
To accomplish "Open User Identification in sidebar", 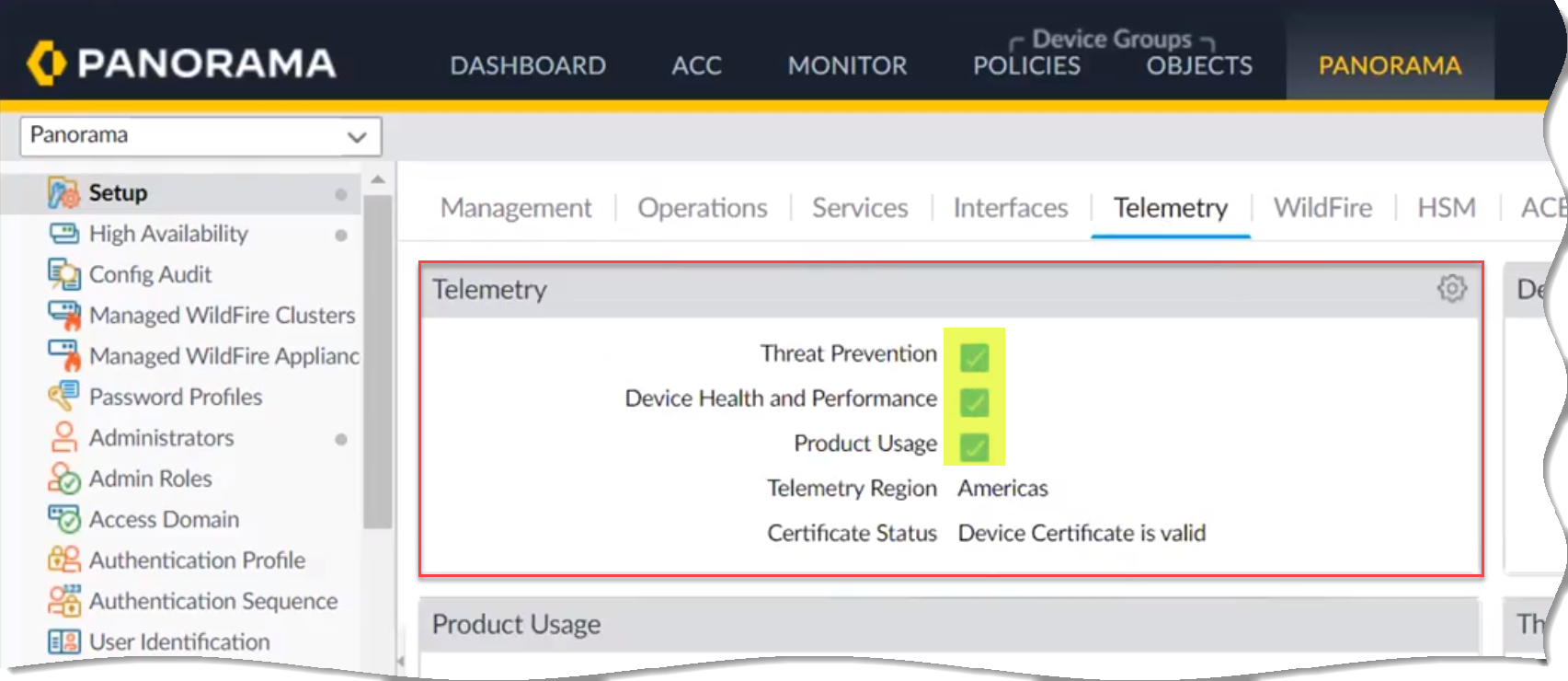I will point(179,641).
